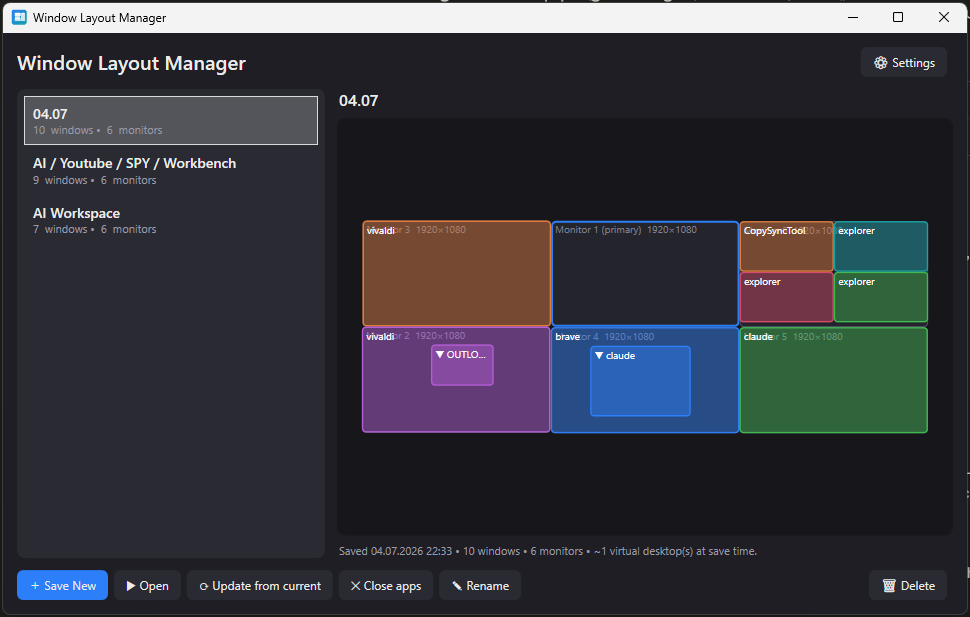Click the empty Monitor 1 (primary) area
This screenshot has height=617, width=970.
(645, 278)
